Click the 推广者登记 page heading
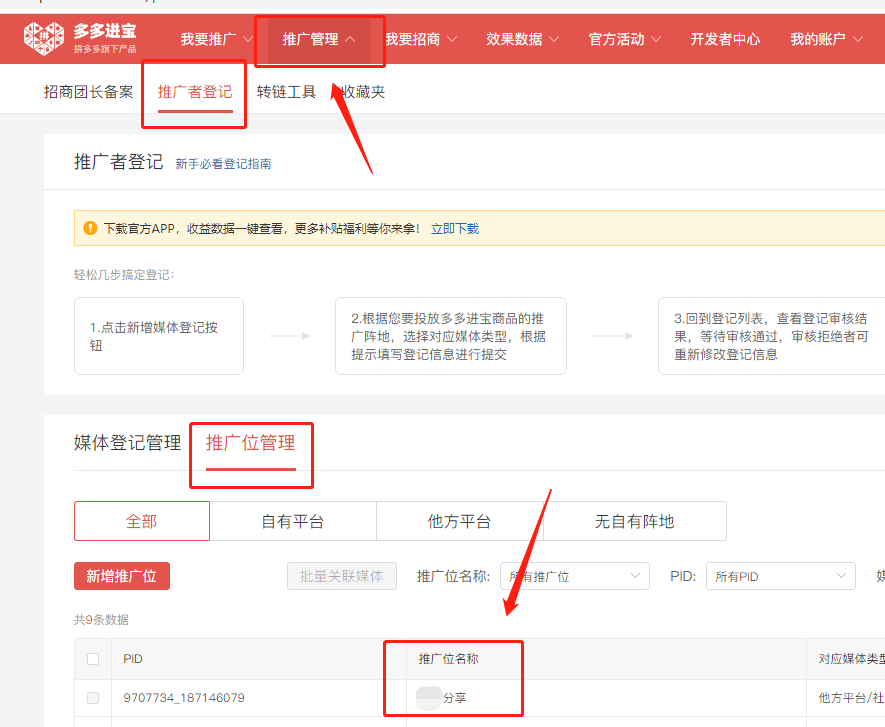Viewport: 885px width, 727px height. coord(119,162)
